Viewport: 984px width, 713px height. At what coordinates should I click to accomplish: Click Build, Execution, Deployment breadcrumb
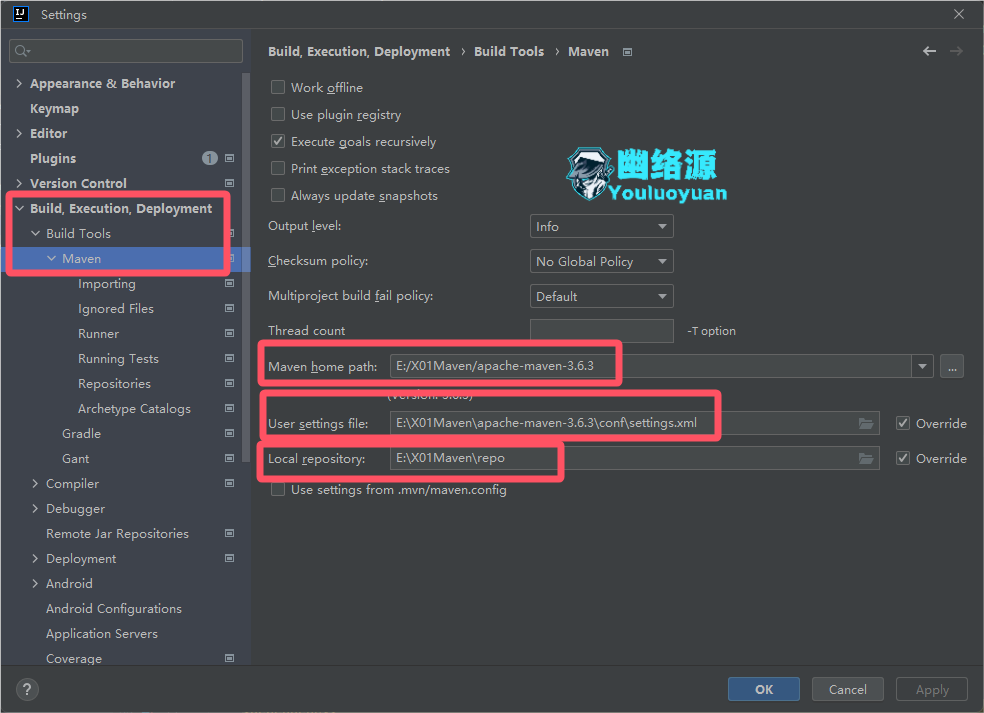[x=359, y=51]
